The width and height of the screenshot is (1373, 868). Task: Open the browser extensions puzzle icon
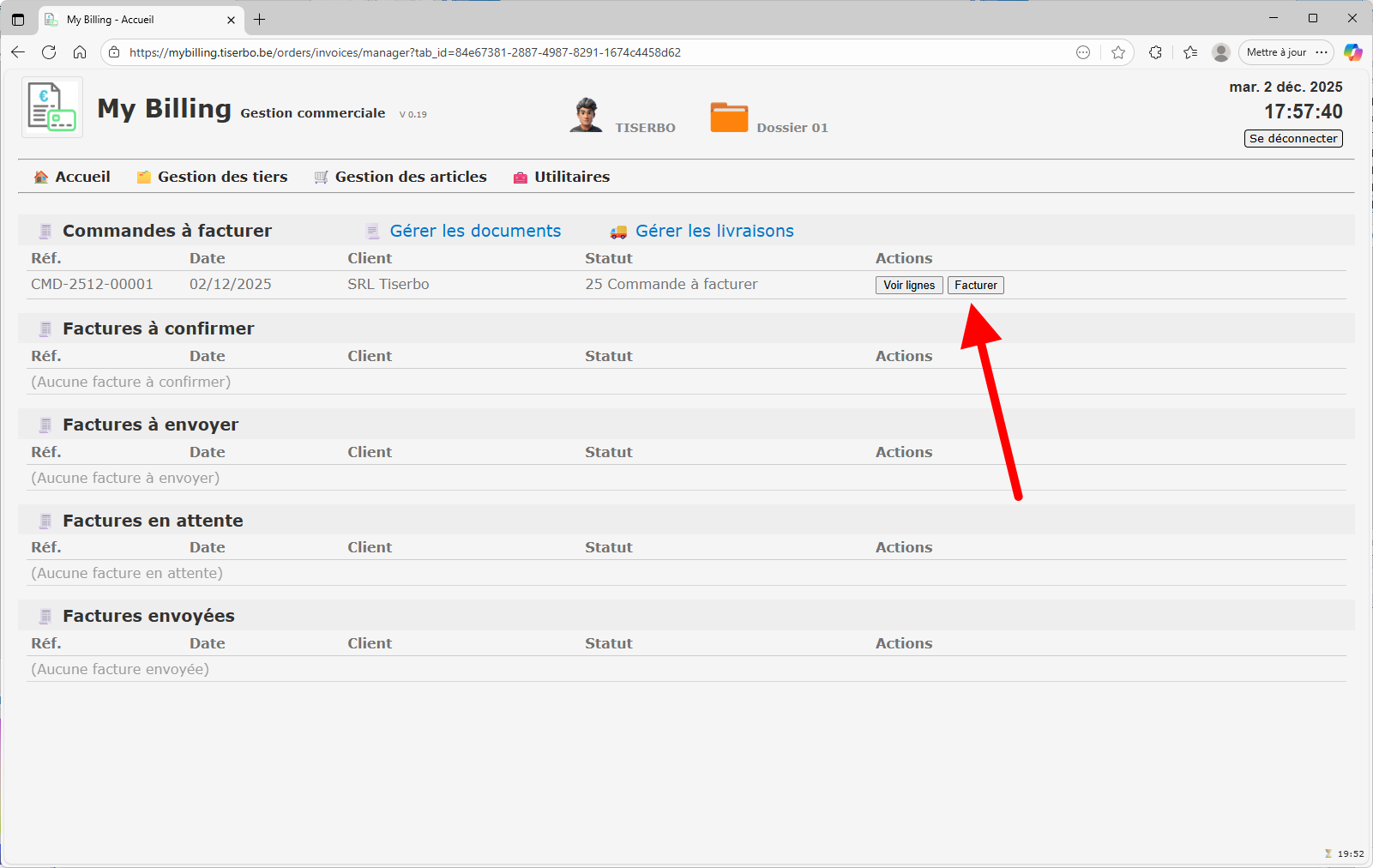tap(1155, 52)
